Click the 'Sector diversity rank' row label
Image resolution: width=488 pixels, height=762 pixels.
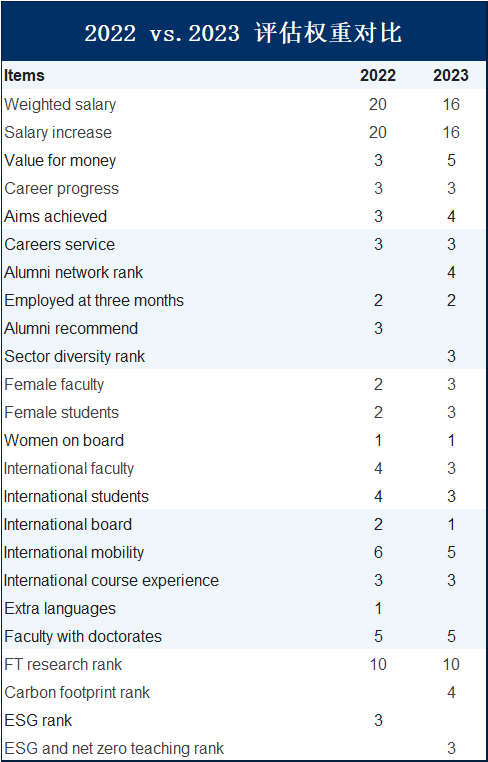pyautogui.click(x=74, y=356)
